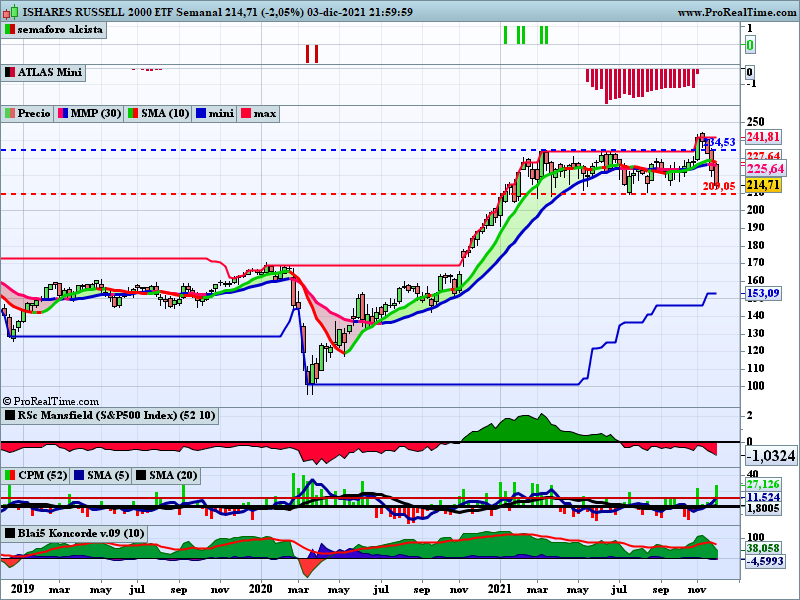Click the SMA (10) color icon

(x=133, y=113)
